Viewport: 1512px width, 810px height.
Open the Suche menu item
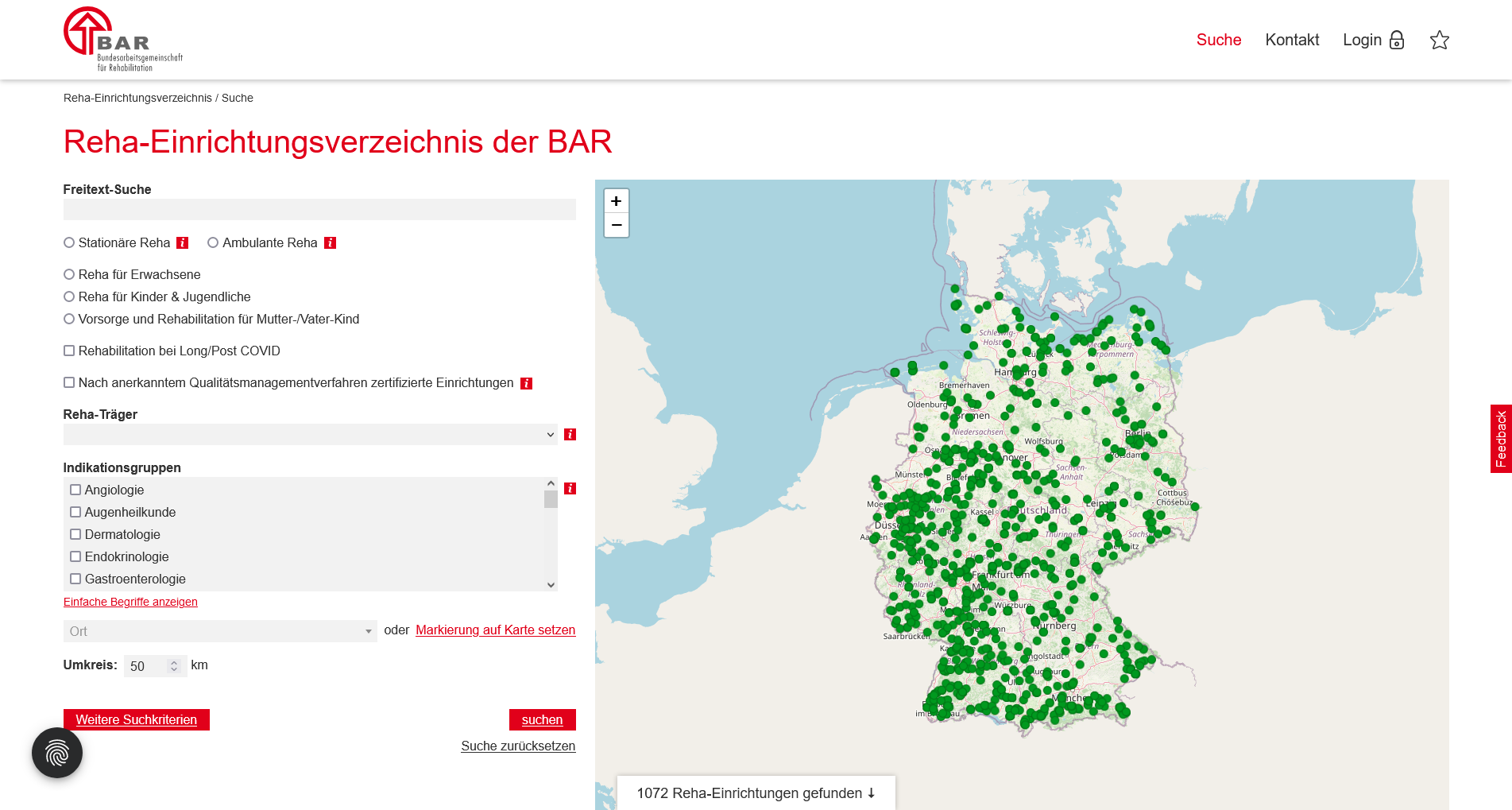click(1219, 40)
